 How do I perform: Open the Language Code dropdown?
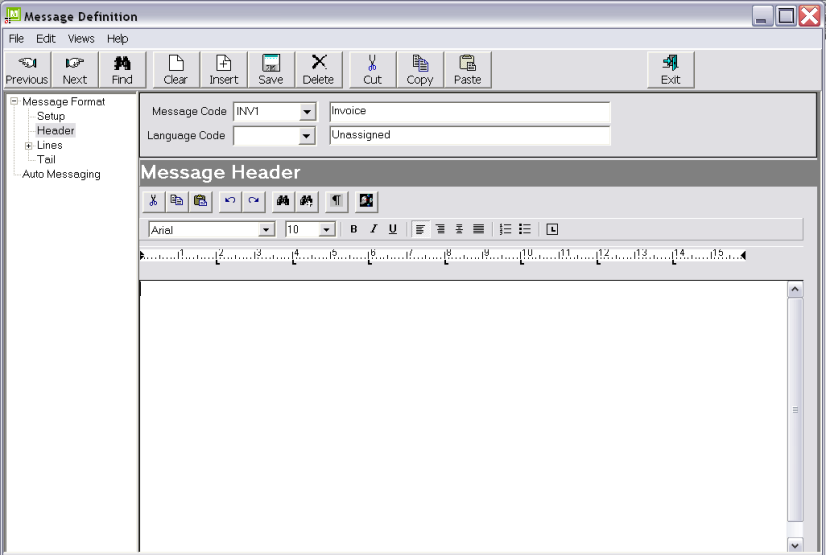306,136
